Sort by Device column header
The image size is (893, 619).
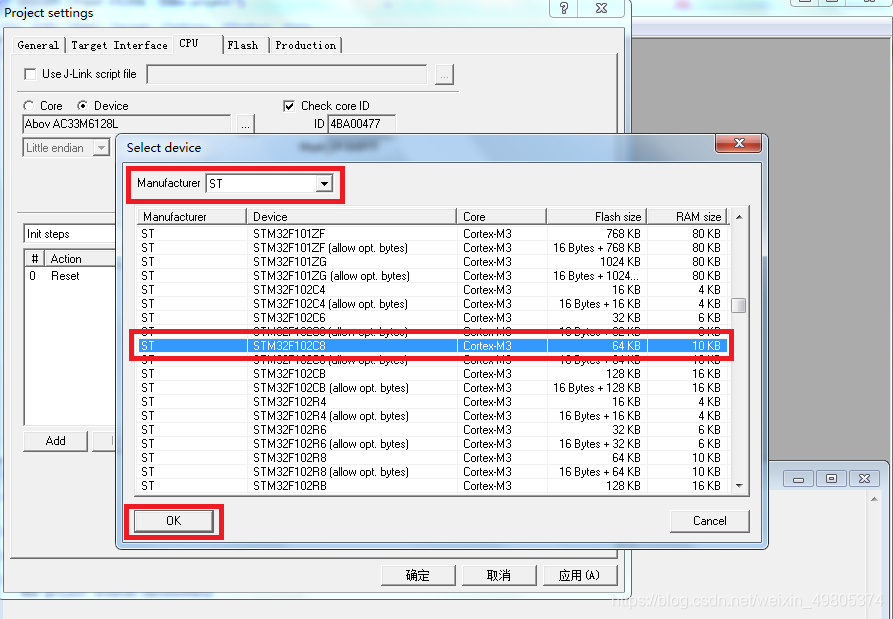coord(351,216)
